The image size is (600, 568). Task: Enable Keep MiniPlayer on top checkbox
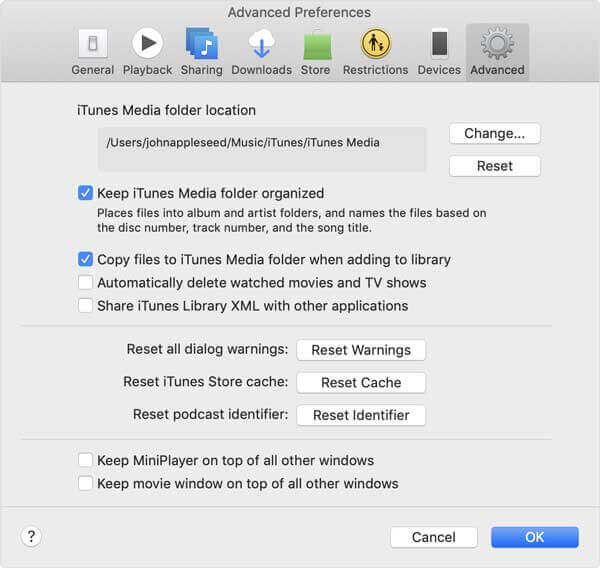point(85,460)
